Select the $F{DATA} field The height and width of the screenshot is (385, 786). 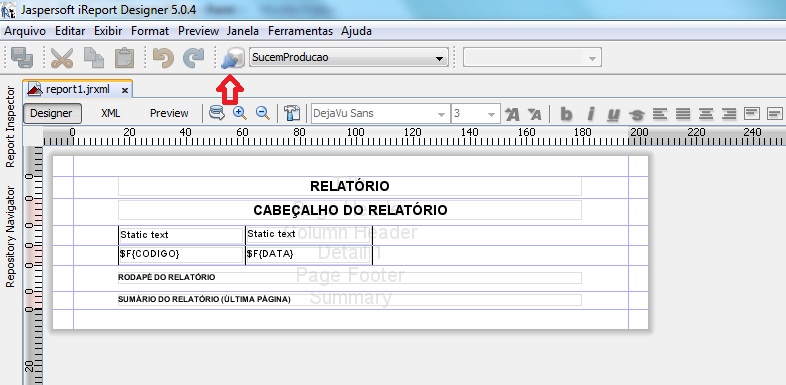coord(308,255)
